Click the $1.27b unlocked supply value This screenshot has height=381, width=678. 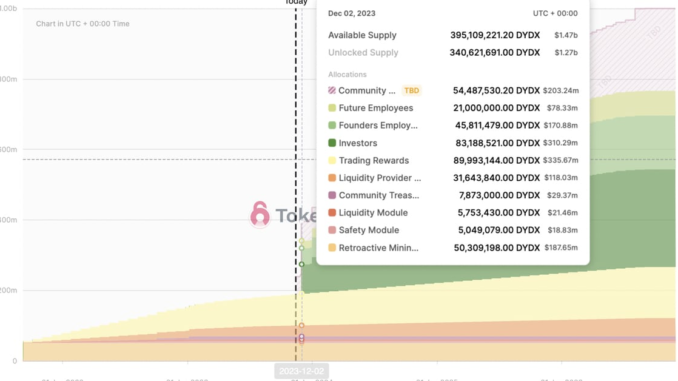coord(566,52)
